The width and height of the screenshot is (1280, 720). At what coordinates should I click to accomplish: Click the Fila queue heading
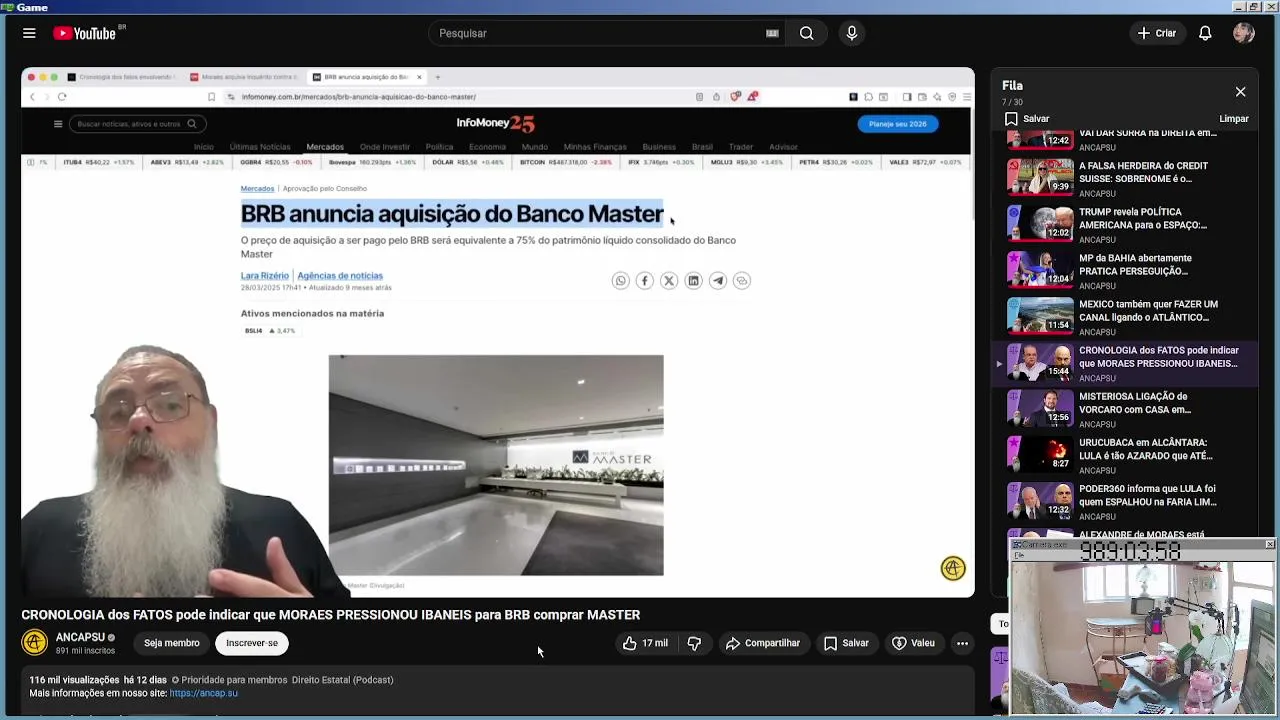[1012, 86]
